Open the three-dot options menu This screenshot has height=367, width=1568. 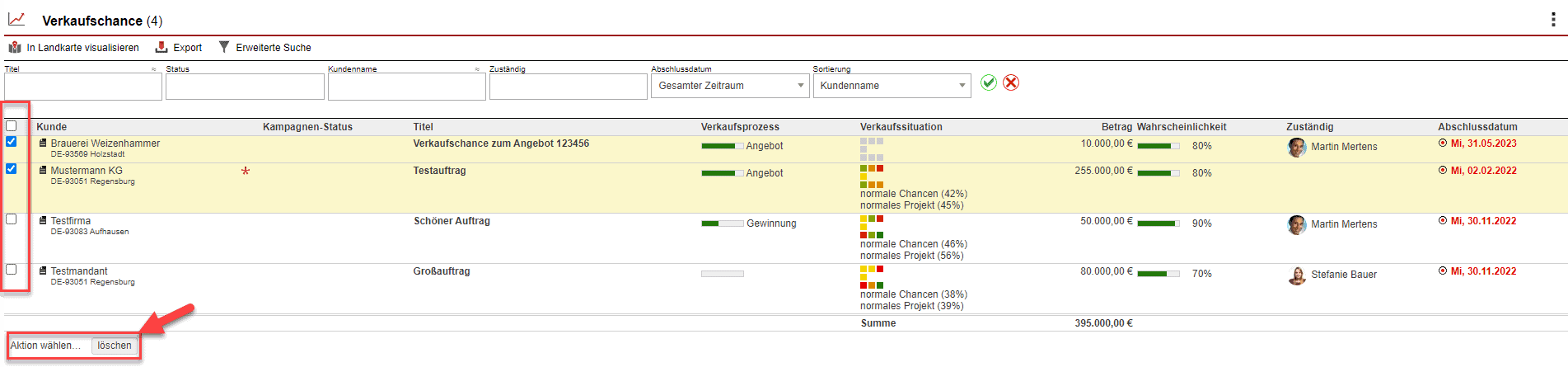point(1553,20)
